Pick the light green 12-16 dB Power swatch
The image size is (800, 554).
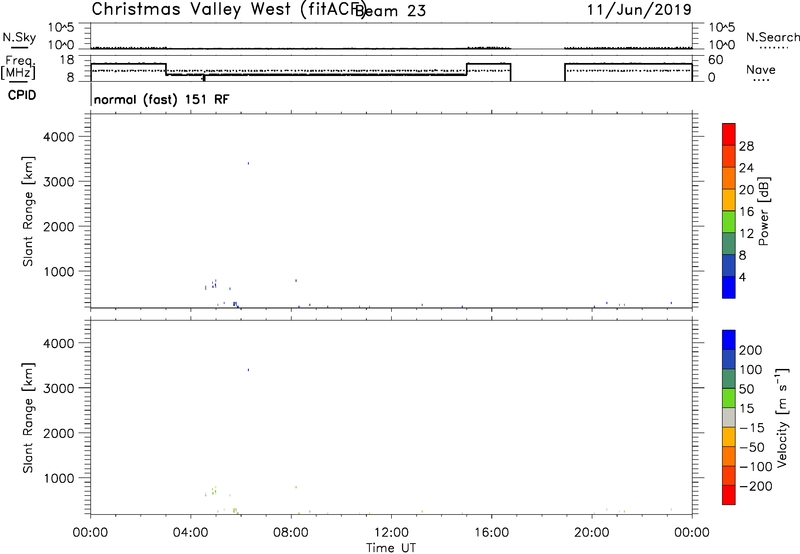[x=729, y=222]
